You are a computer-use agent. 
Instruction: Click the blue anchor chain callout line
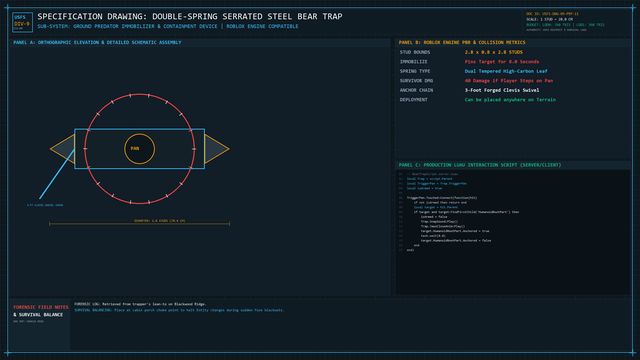coord(57,174)
